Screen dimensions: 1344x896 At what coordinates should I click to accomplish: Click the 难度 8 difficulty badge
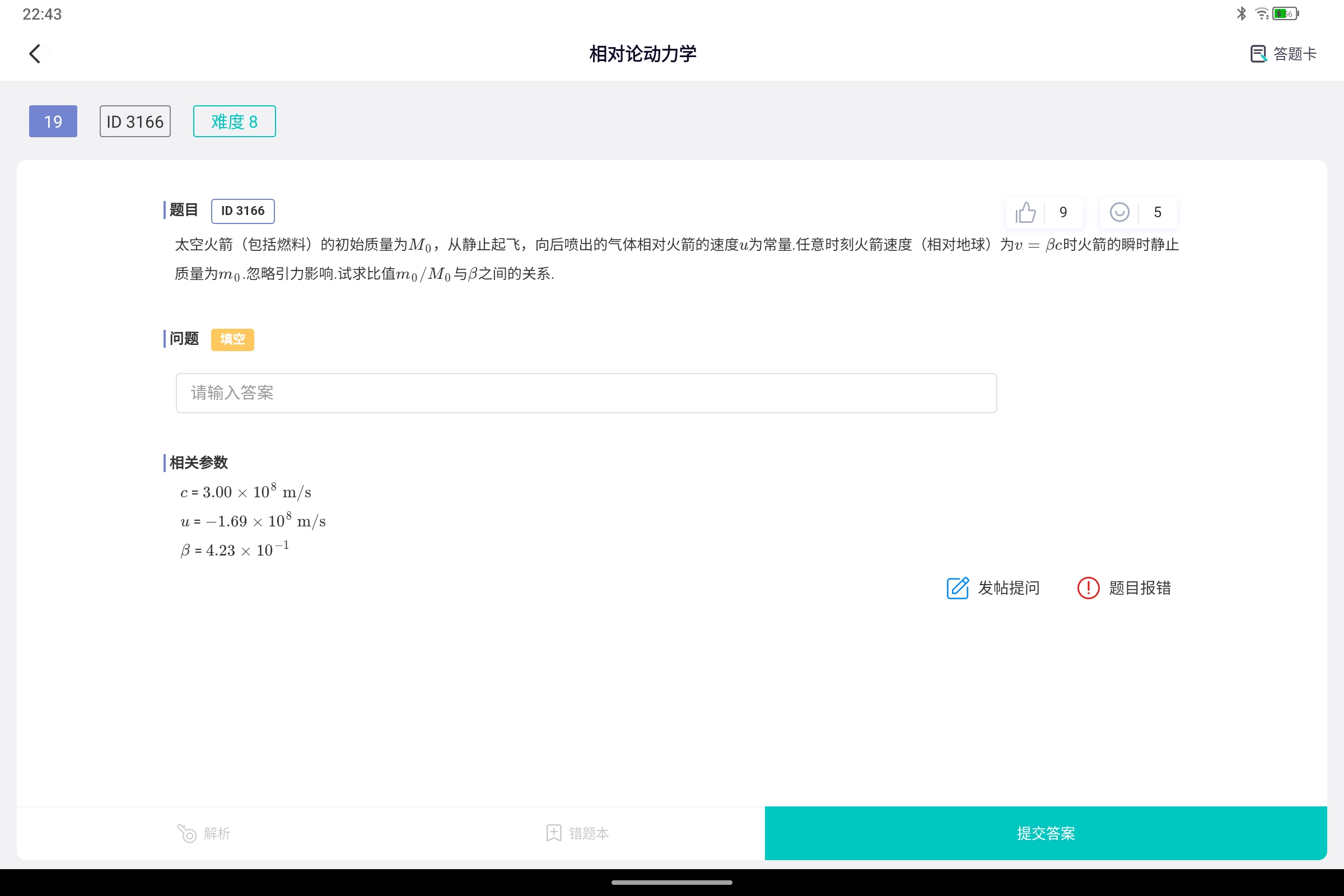234,121
